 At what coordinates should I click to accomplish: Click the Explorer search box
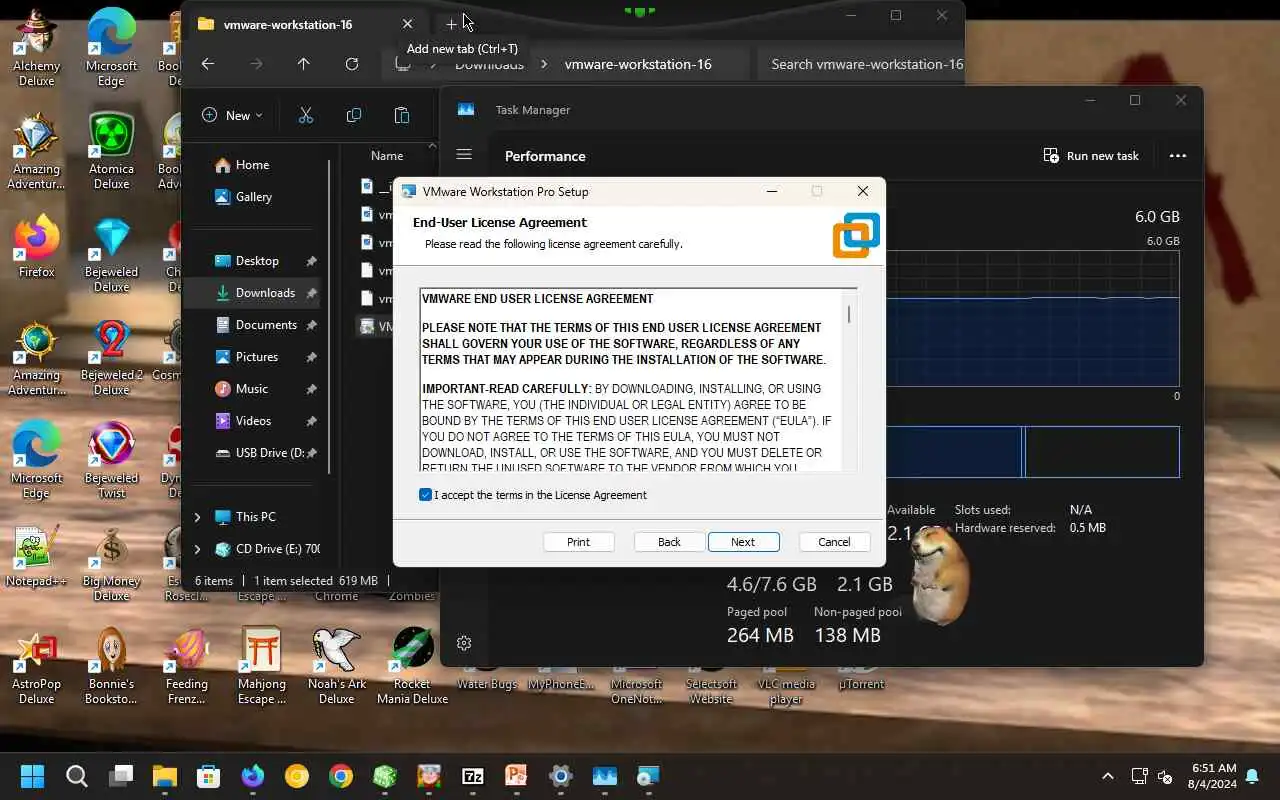(860, 64)
